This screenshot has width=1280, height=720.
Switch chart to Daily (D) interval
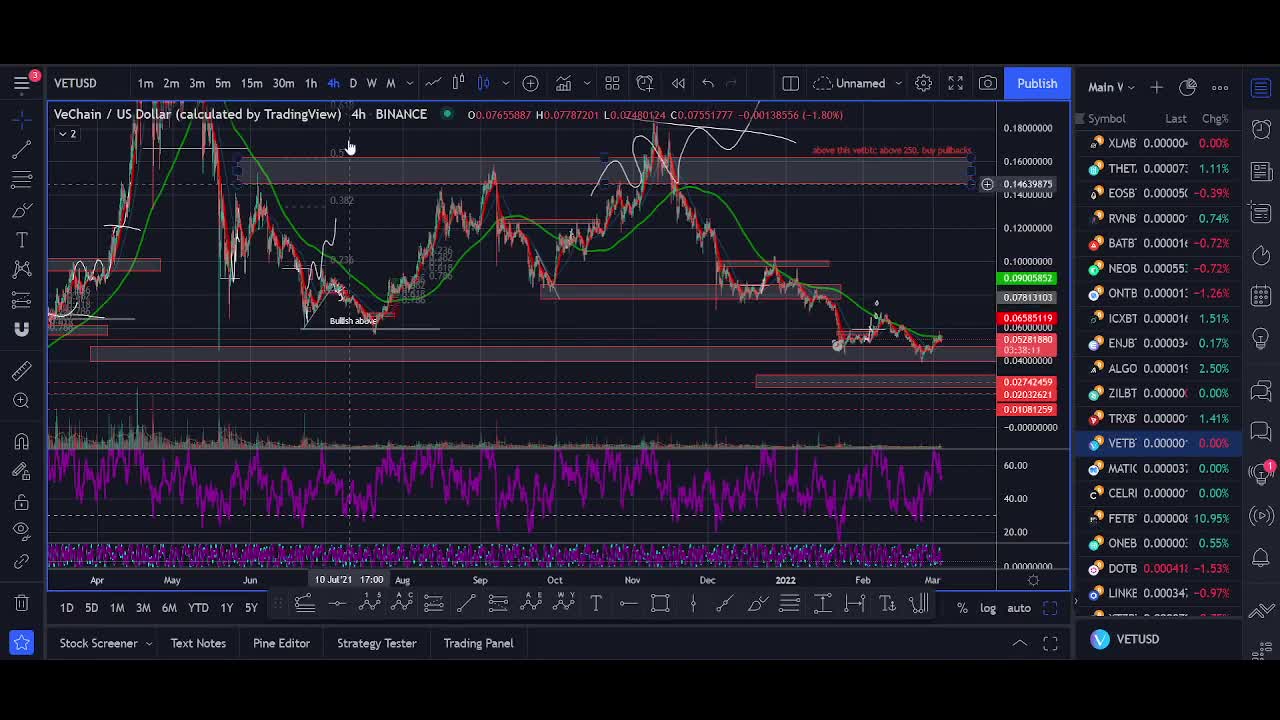pyautogui.click(x=353, y=83)
